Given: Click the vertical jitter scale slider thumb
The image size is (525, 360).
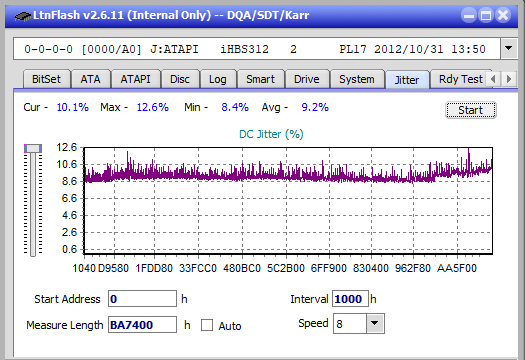Looking at the screenshot, I should [x=33, y=148].
